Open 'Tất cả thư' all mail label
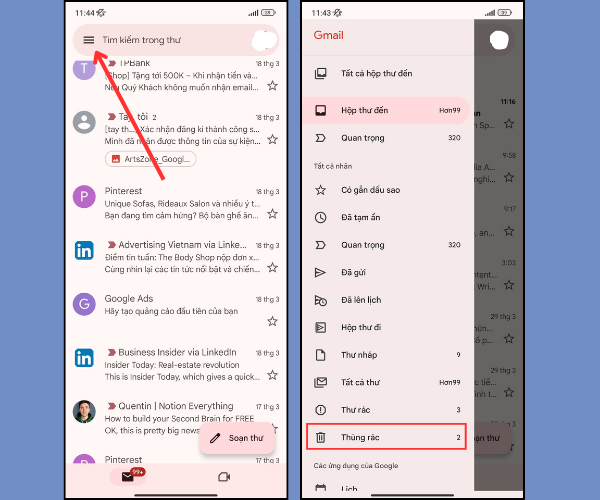Viewport: 600px width, 500px height. tap(387, 383)
